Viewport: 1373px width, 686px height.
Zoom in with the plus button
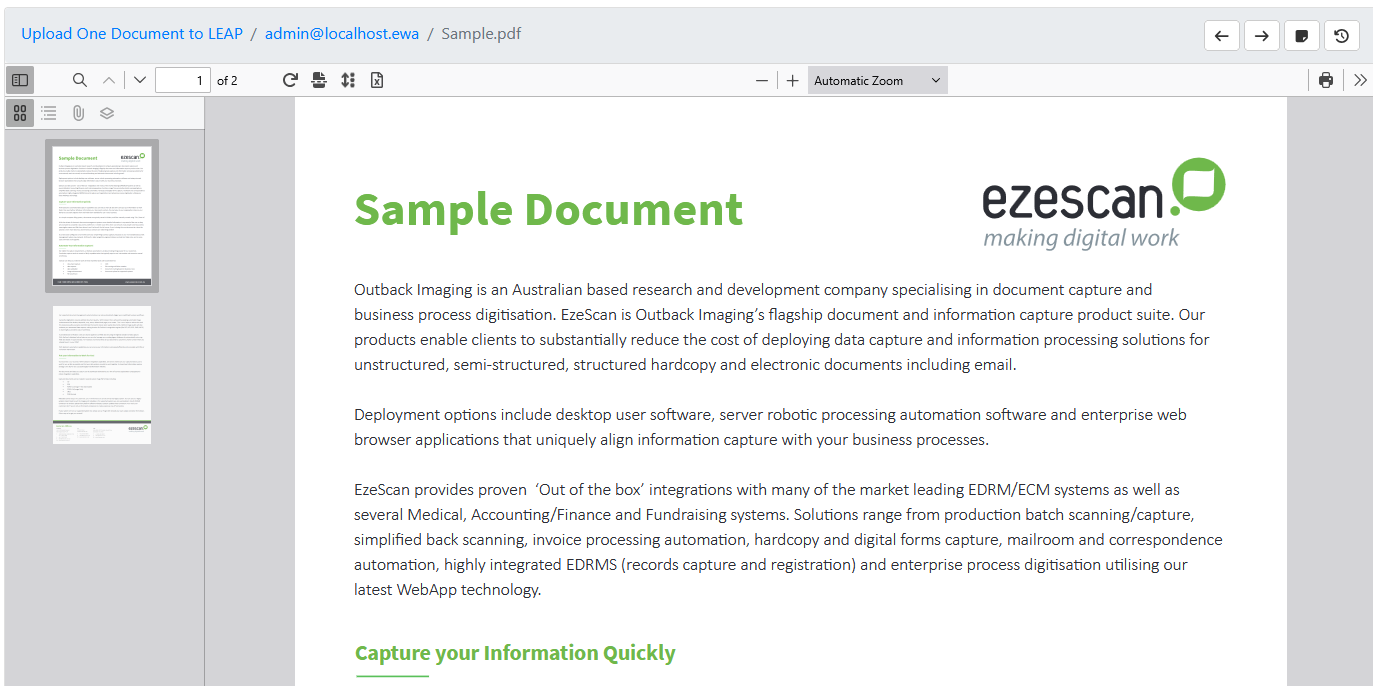tap(793, 81)
